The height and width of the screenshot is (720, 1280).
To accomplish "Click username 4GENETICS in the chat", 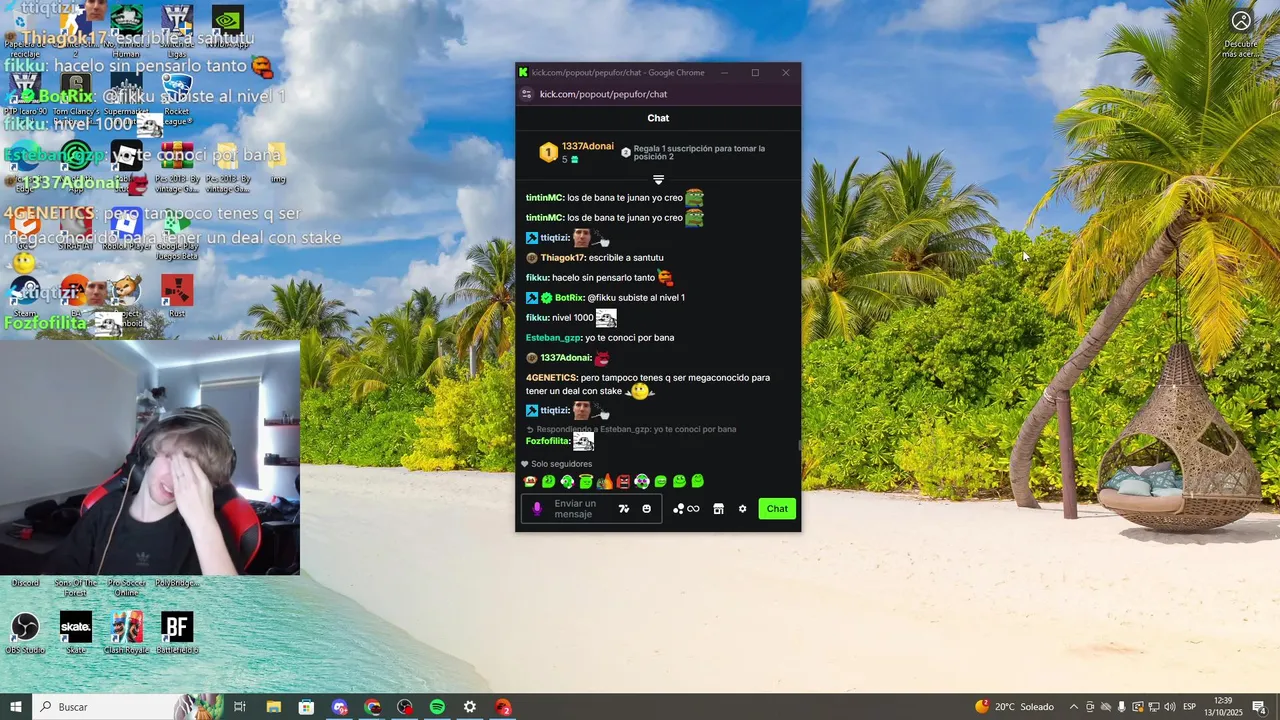I will click(551, 378).
